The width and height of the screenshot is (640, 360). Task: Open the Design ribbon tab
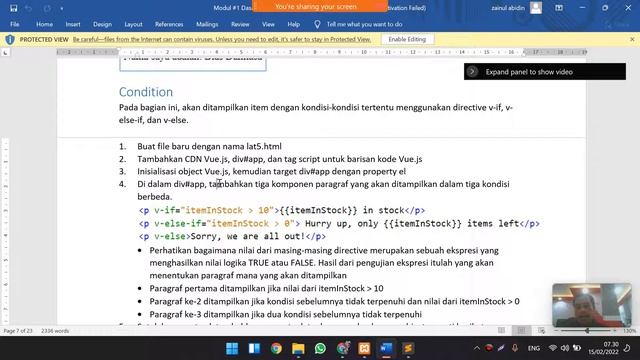click(102, 24)
